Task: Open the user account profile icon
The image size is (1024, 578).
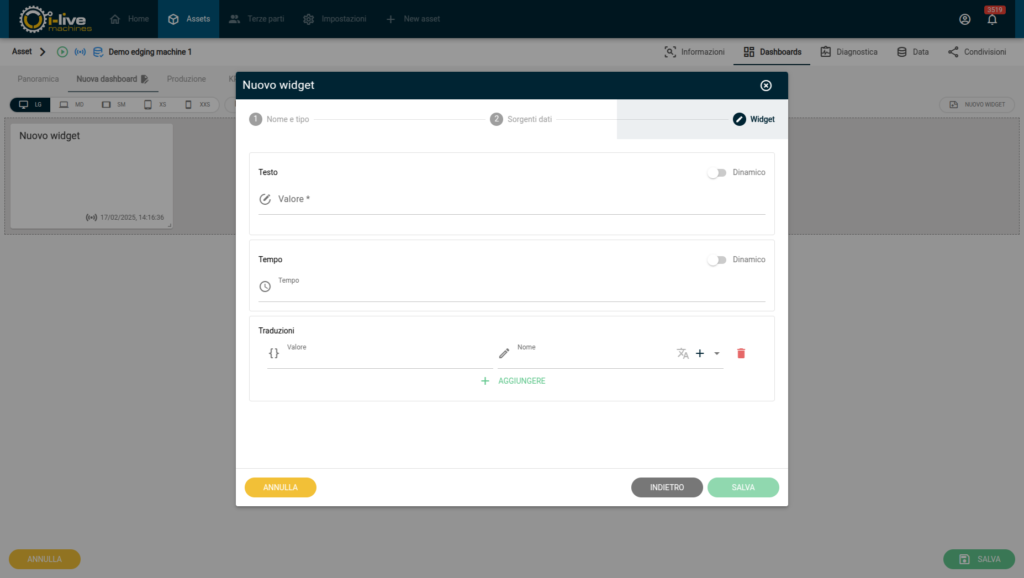Action: [964, 19]
